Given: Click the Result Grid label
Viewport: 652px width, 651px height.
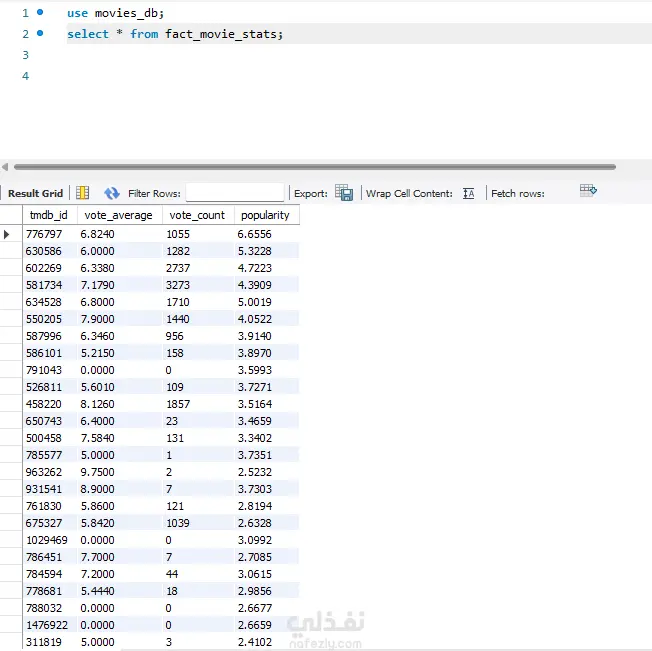Looking at the screenshot, I should click(35, 193).
